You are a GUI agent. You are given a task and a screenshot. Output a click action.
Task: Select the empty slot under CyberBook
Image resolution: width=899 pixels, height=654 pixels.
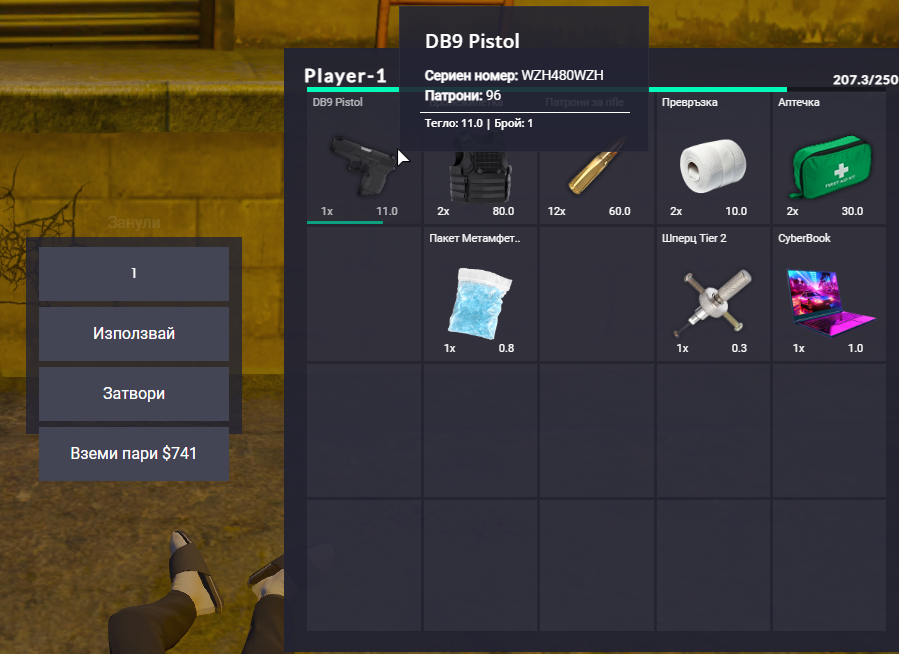(x=829, y=430)
